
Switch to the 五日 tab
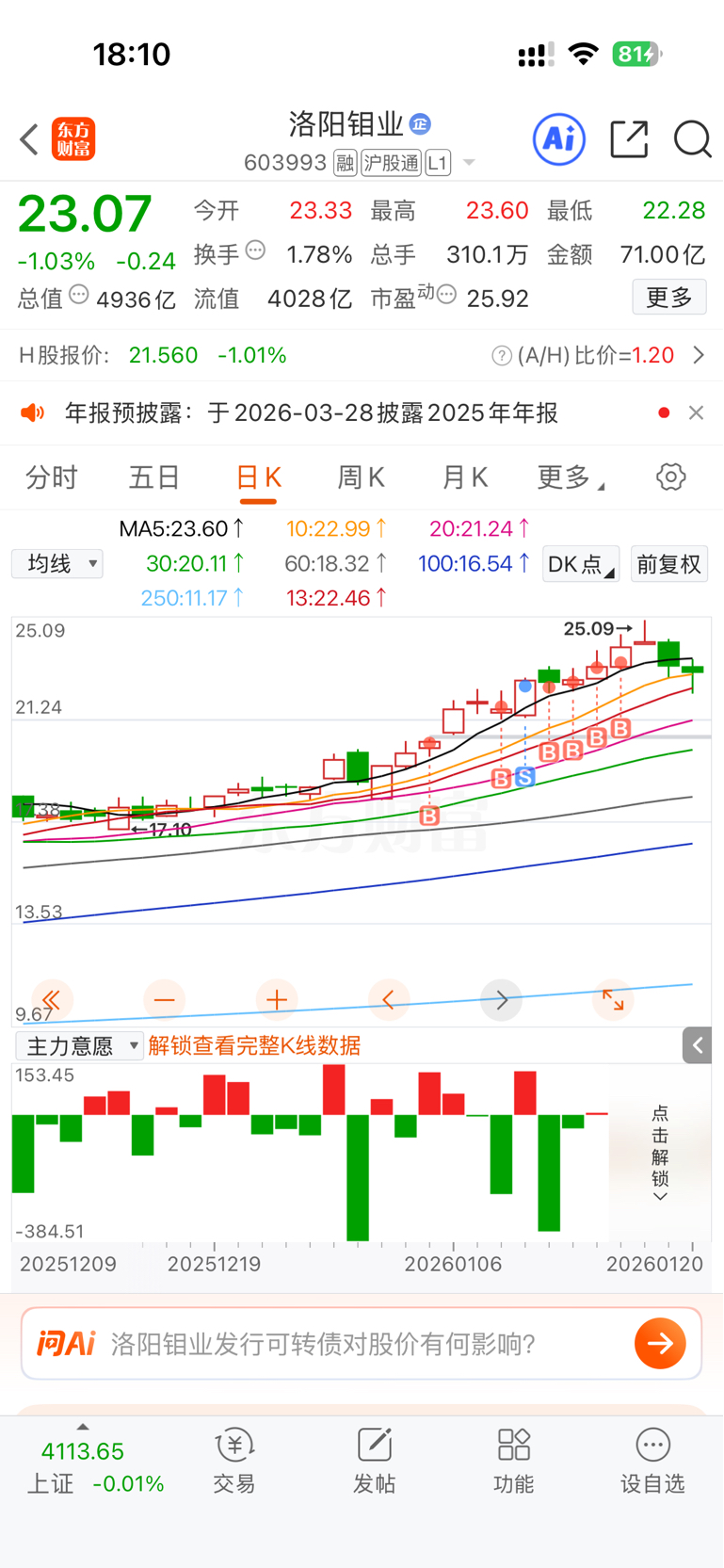[154, 477]
